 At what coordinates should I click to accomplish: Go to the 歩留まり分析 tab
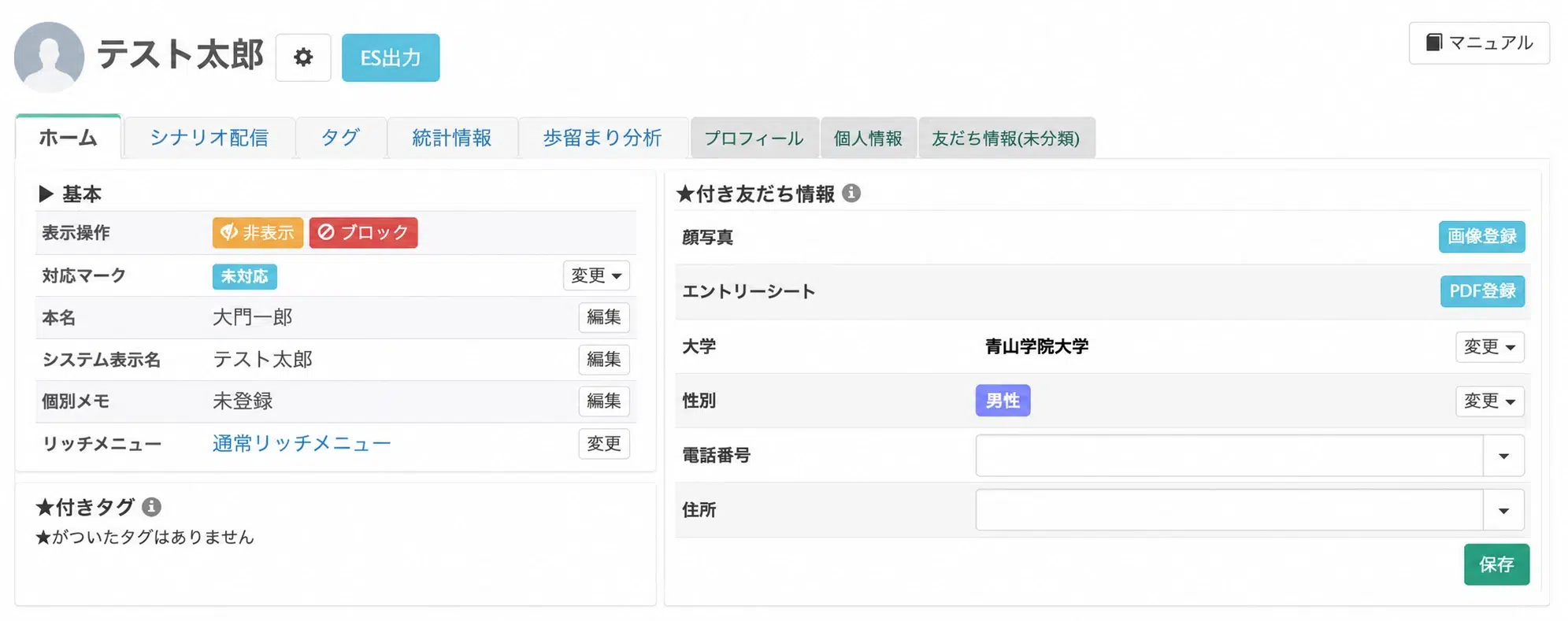click(x=603, y=138)
